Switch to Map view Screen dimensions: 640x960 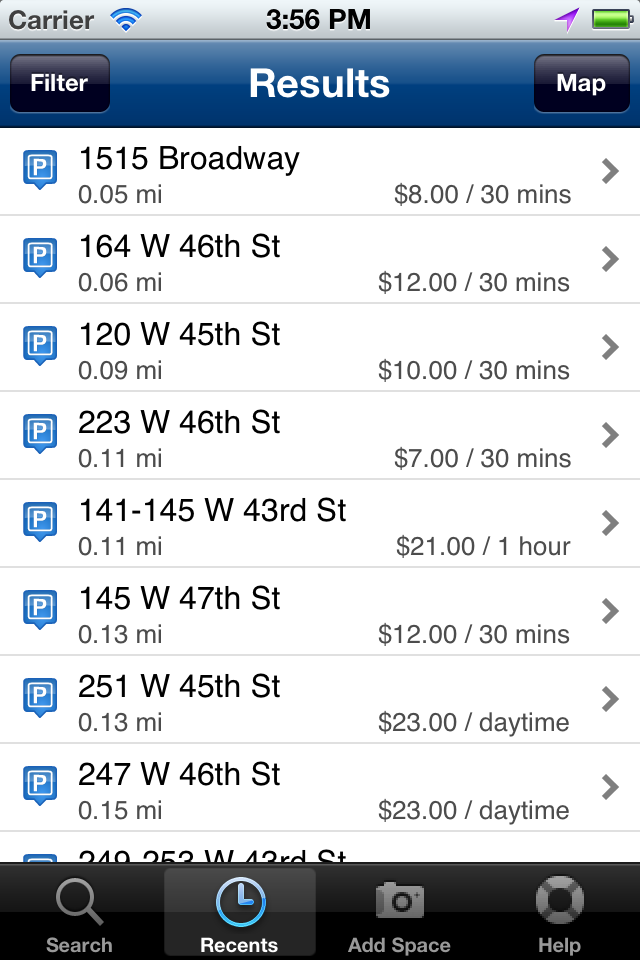(581, 83)
